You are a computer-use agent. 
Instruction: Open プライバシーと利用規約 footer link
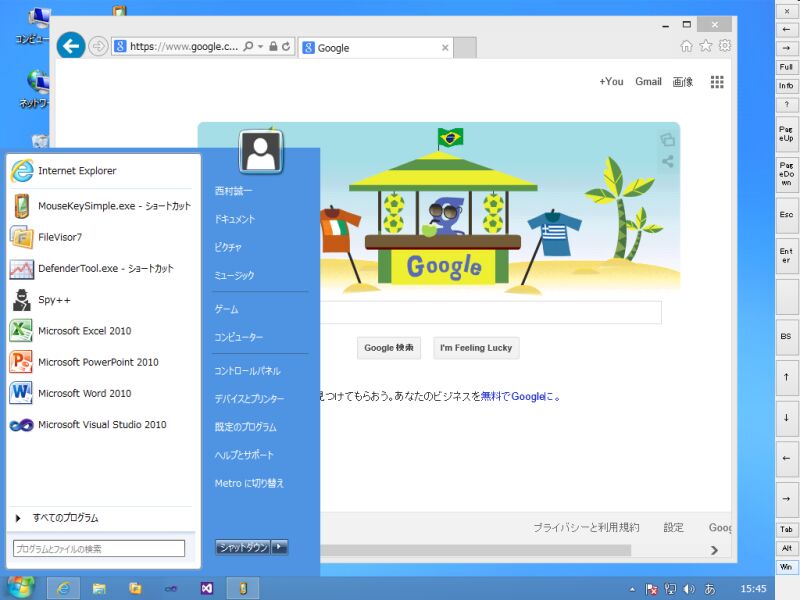(586, 528)
